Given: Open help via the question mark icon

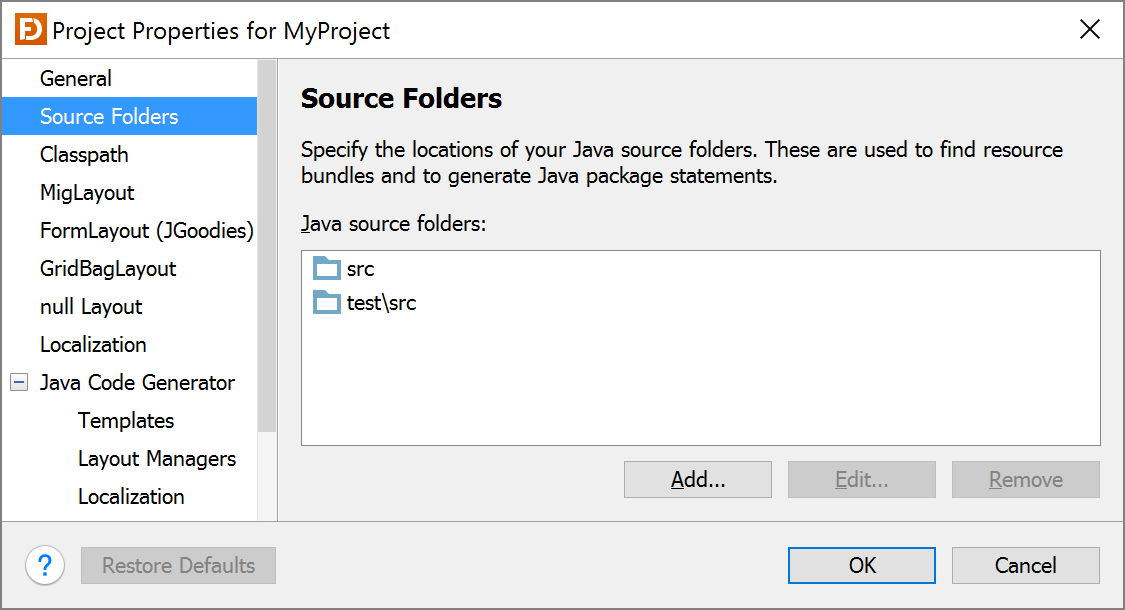Looking at the screenshot, I should point(44,565).
